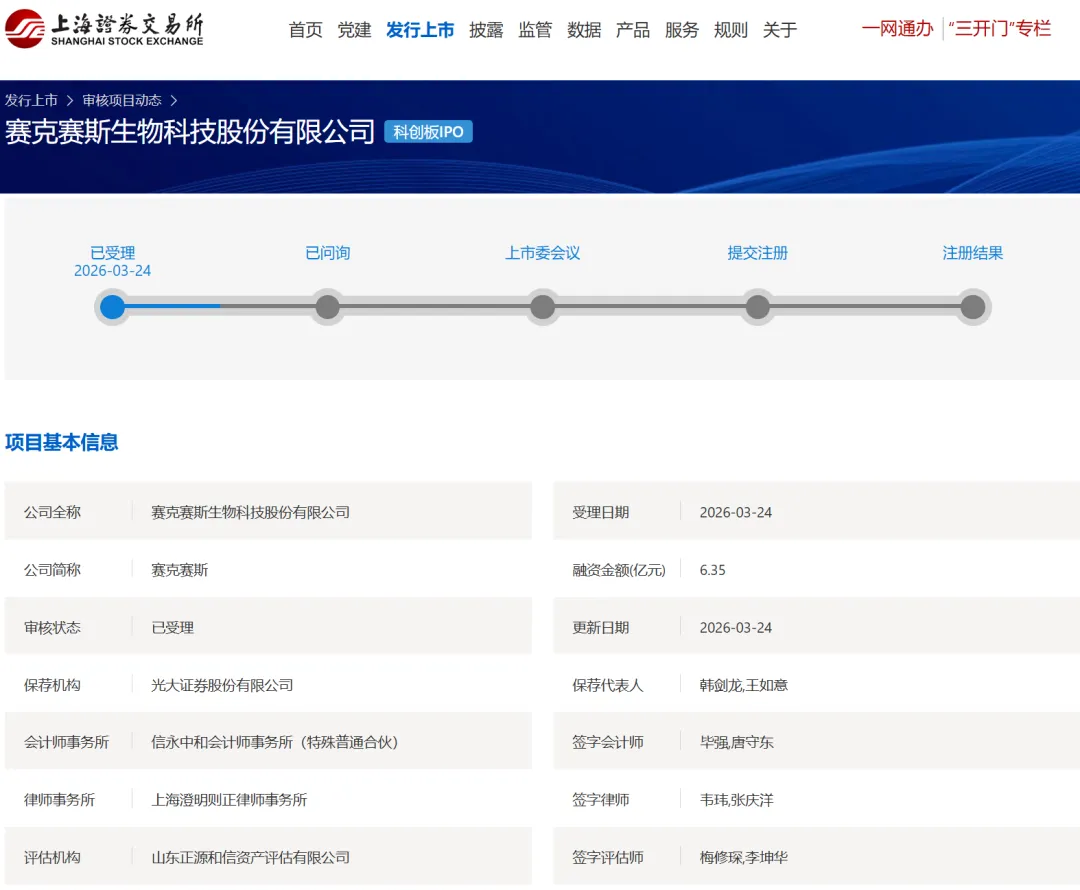The height and width of the screenshot is (890, 1080).
Task: Go to 发行上市 breadcrumb
Action: click(x=31, y=100)
